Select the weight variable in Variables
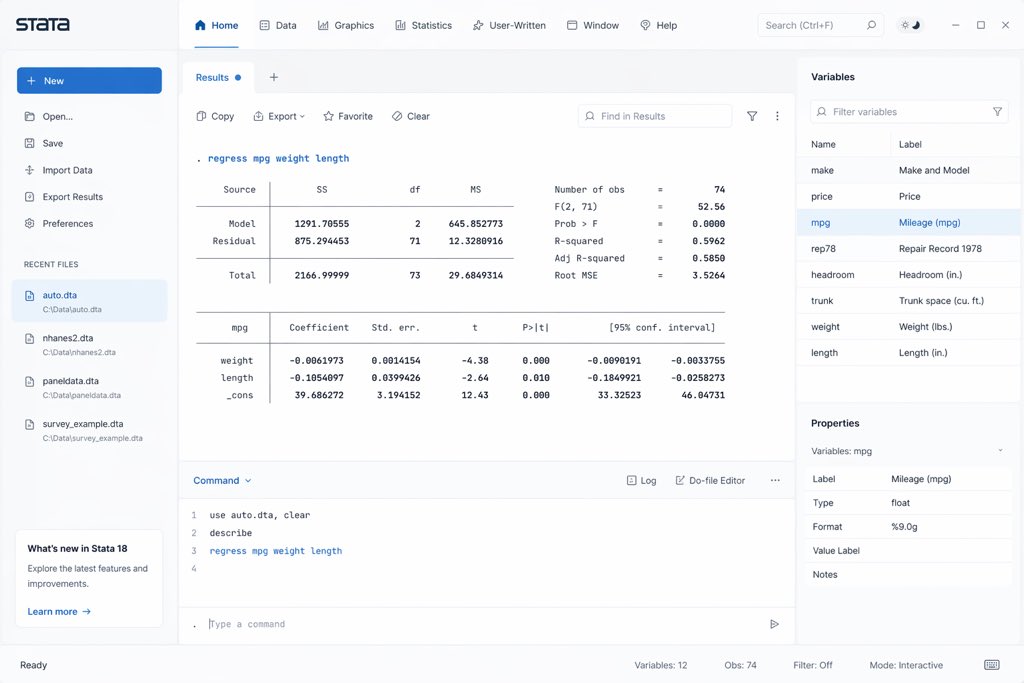The height and width of the screenshot is (683, 1024). point(909,327)
